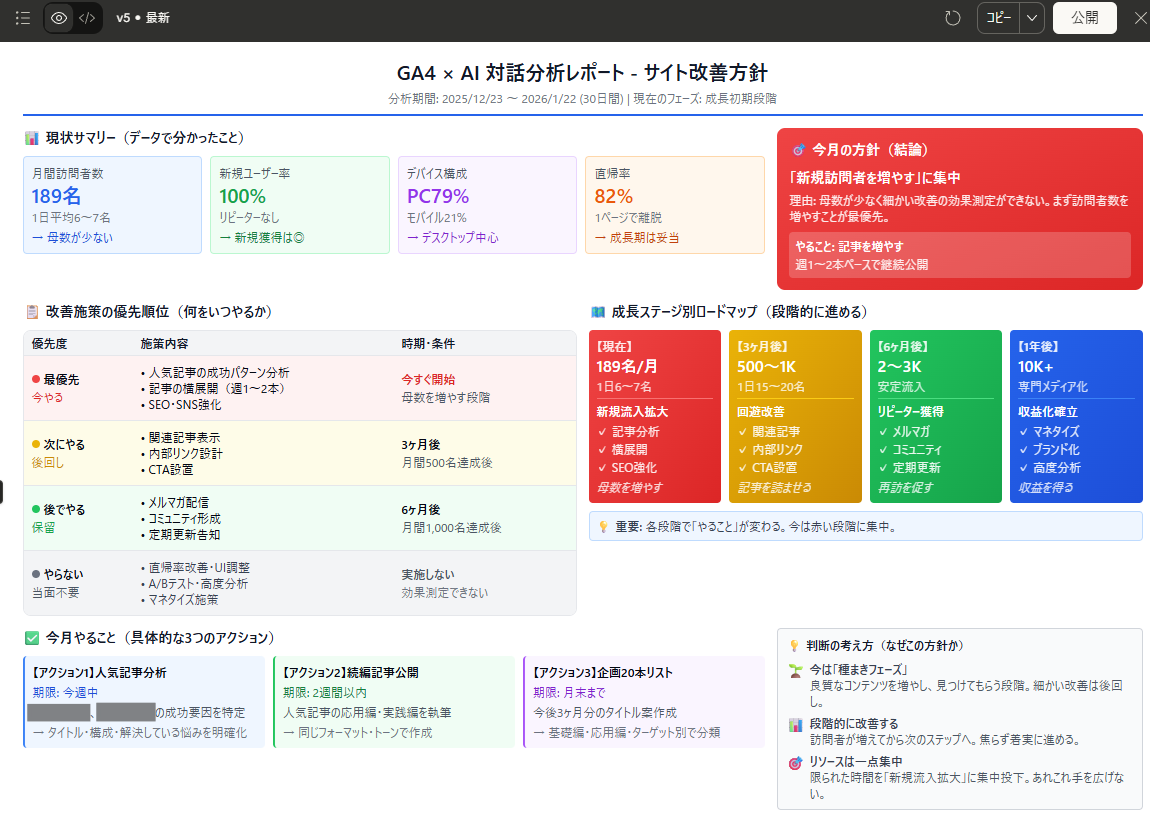Screen dimensions: 1150x818
Task: Click the green dot beside 後でやる
Action: pos(36,509)
